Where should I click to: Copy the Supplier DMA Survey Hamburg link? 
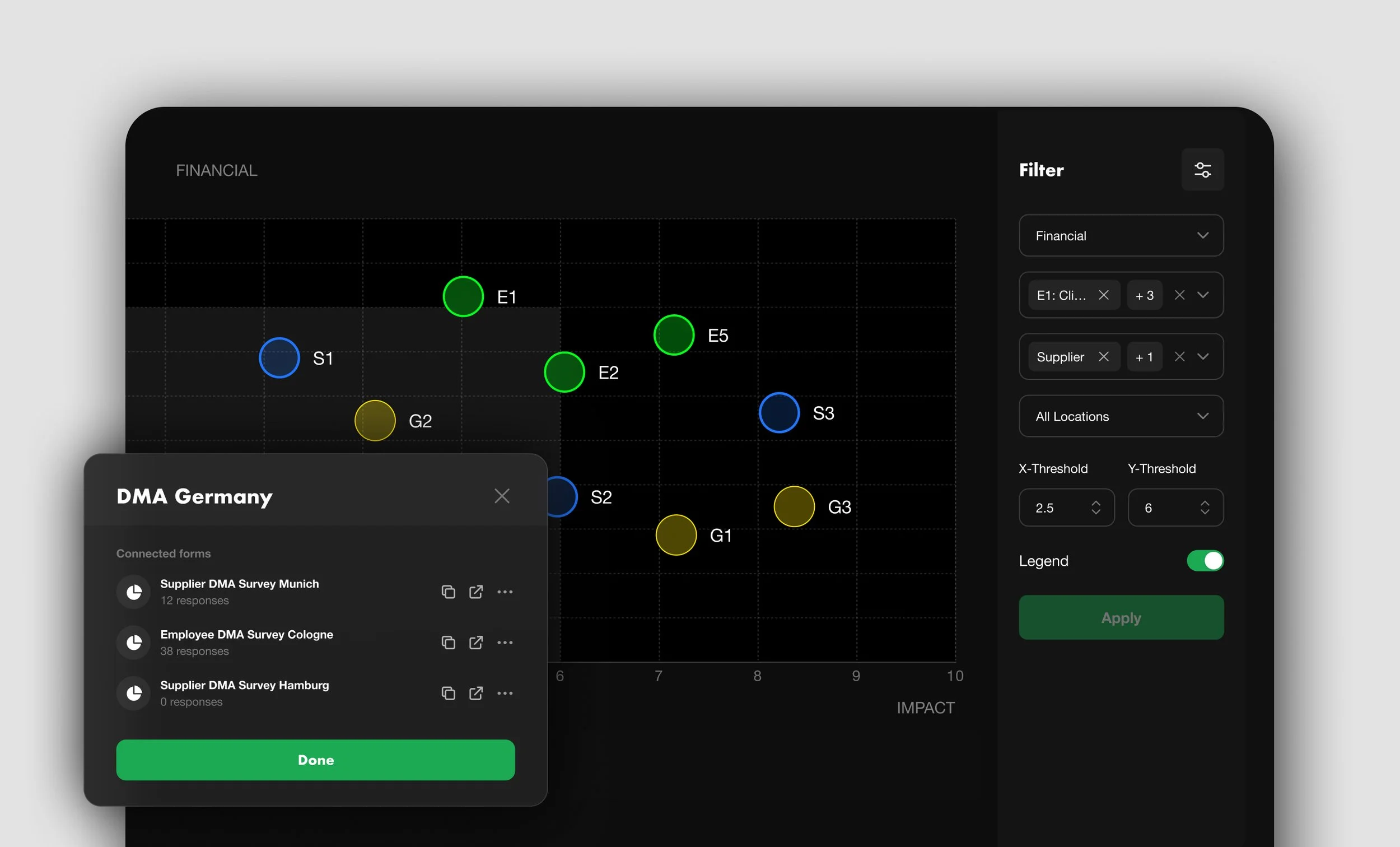[449, 693]
